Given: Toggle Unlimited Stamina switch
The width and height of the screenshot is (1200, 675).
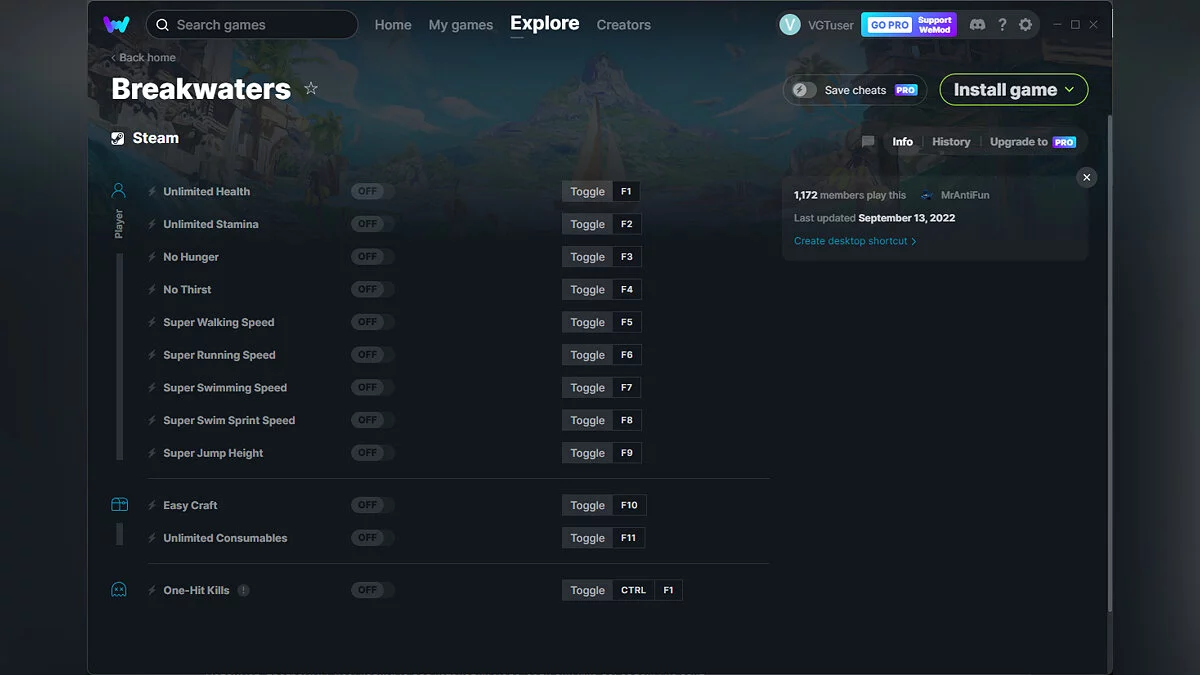Looking at the screenshot, I should [372, 224].
